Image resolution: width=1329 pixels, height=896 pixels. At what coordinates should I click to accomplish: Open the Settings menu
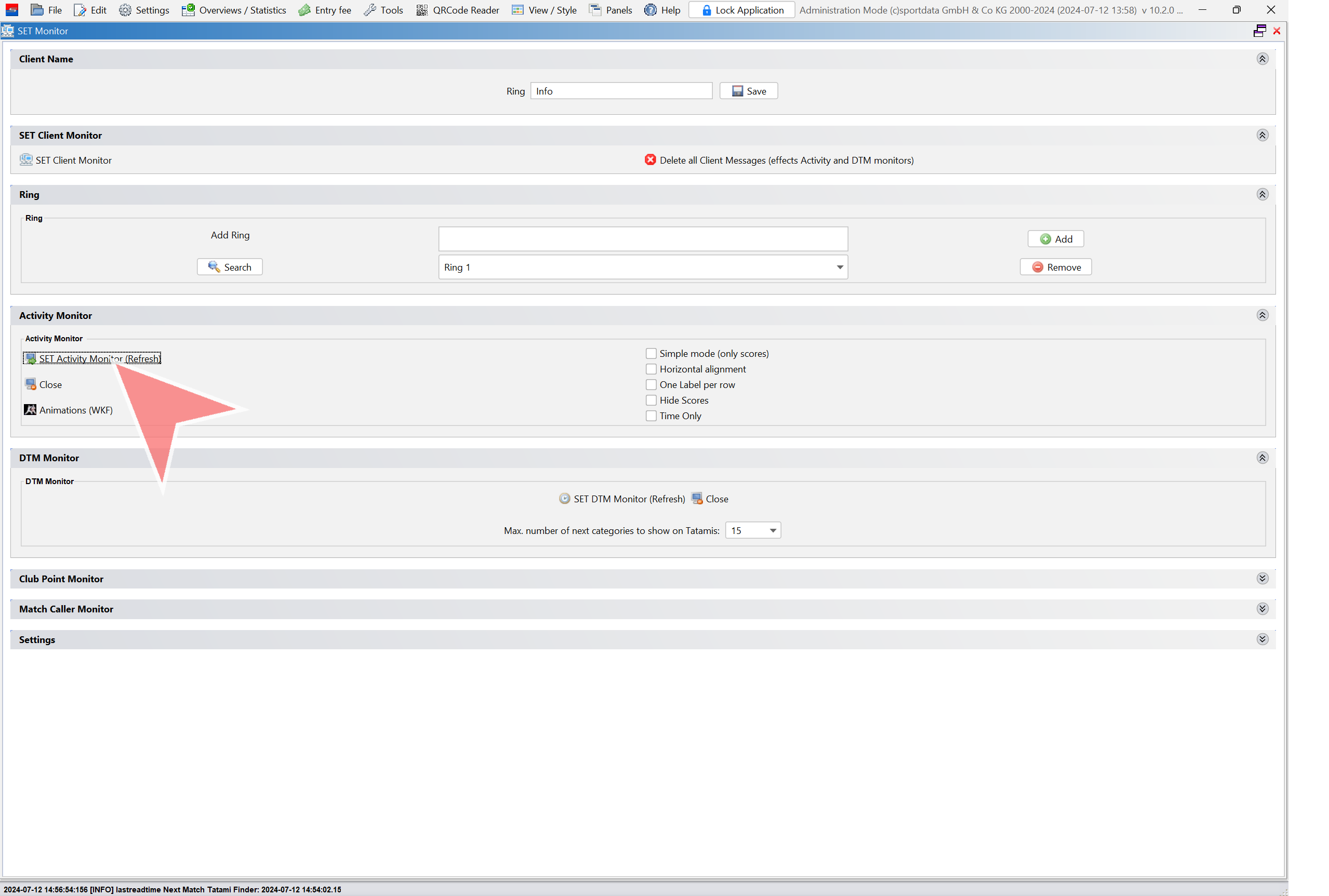[x=144, y=10]
